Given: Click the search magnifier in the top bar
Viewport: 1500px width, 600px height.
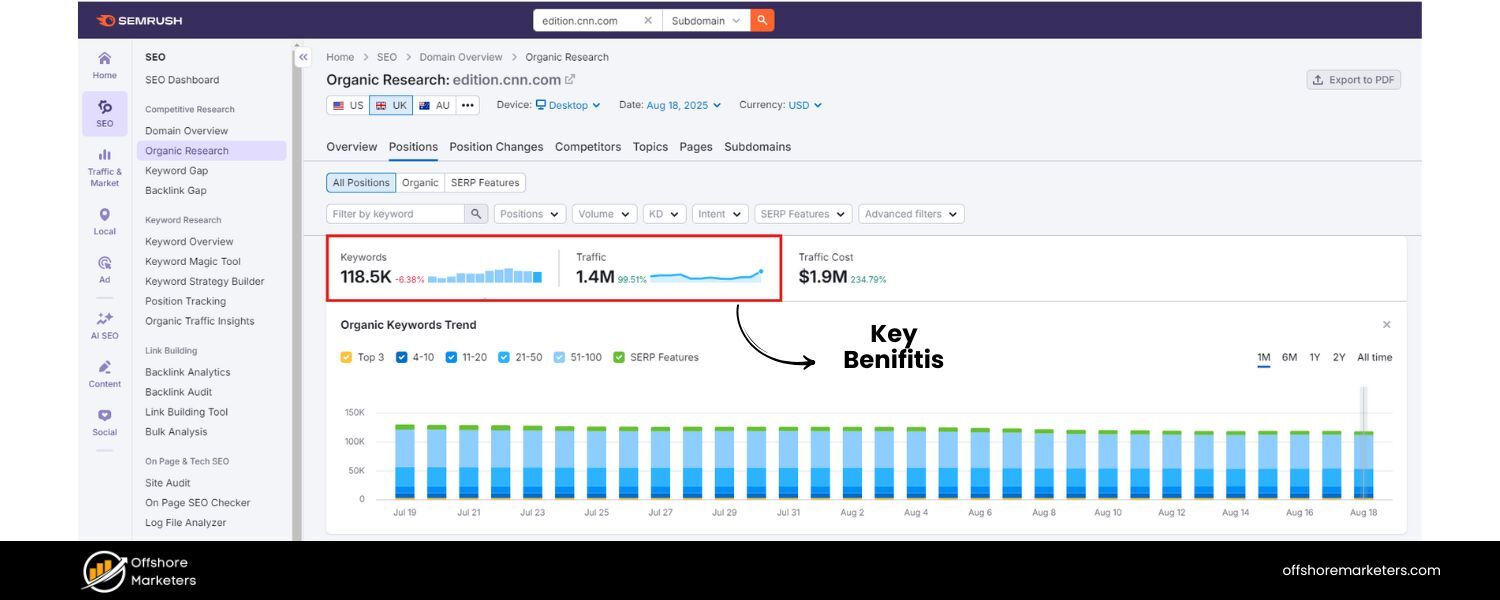Looking at the screenshot, I should tap(762, 19).
